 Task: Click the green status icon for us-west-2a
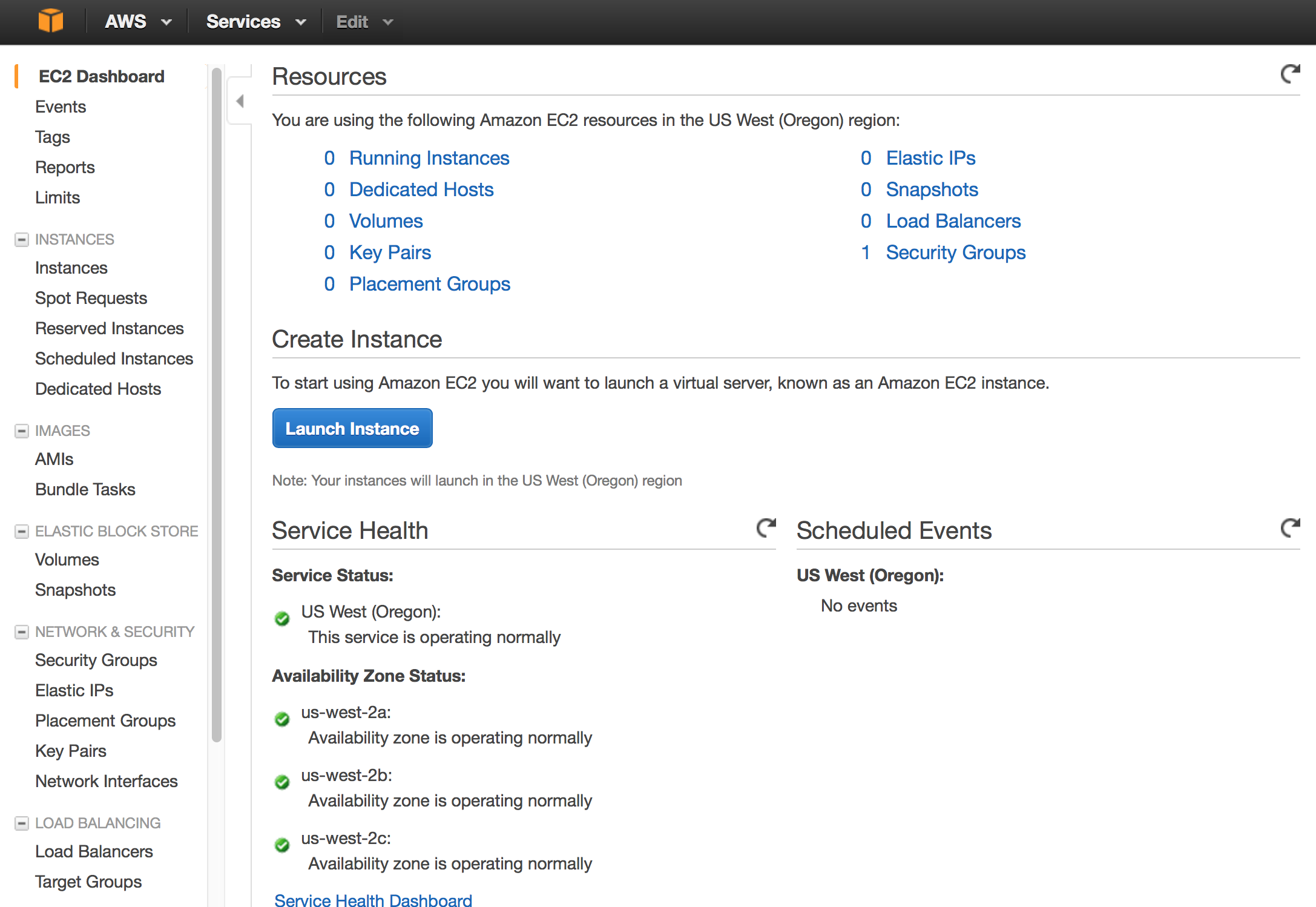coord(282,719)
